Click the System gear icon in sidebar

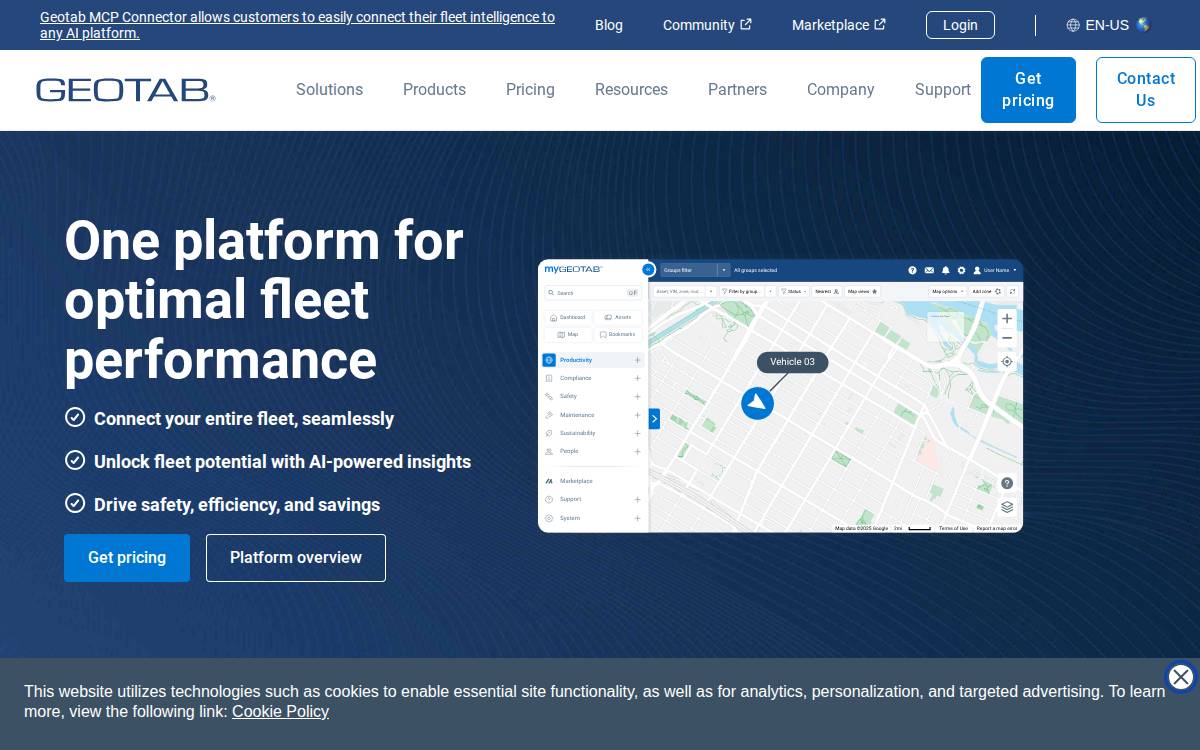[x=549, y=518]
